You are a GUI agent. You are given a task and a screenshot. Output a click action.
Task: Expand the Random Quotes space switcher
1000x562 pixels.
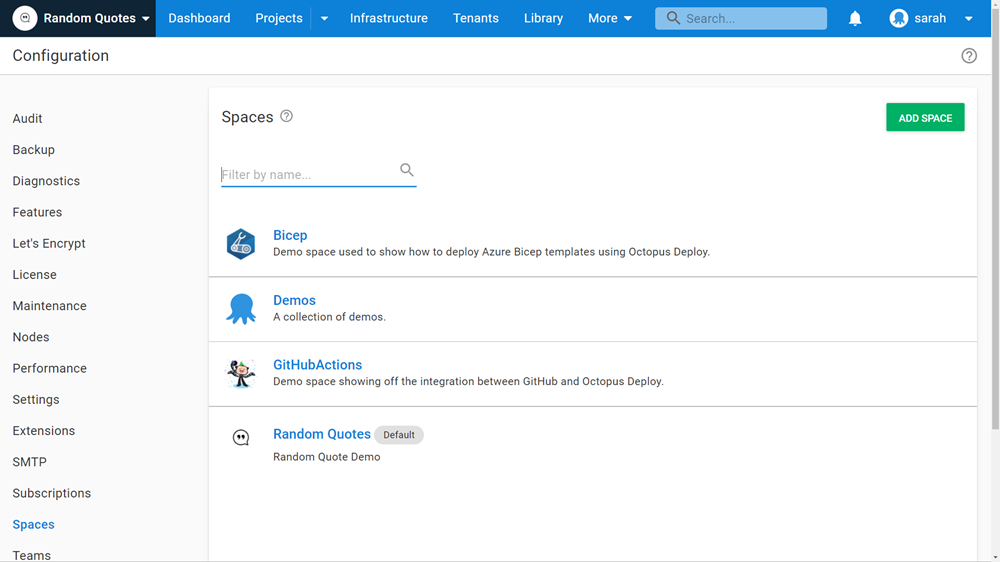[145, 18]
